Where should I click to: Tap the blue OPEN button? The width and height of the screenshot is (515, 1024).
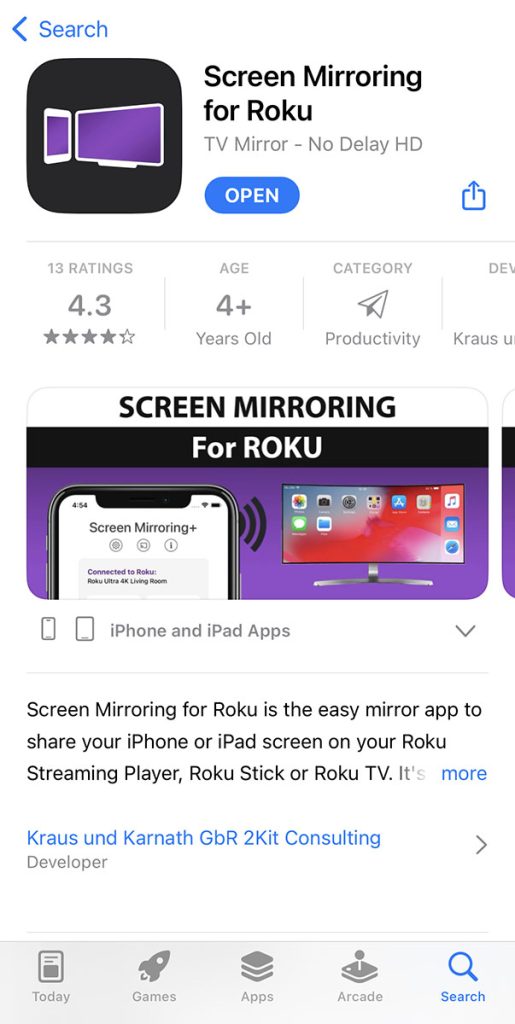click(x=252, y=195)
